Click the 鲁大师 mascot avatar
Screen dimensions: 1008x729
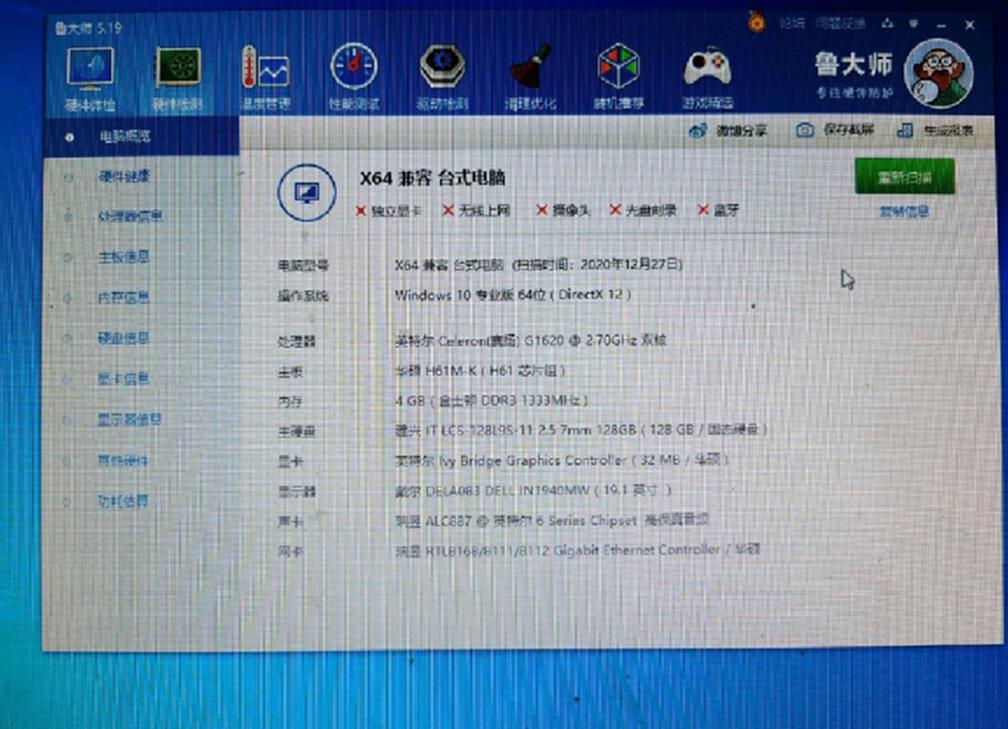[938, 73]
